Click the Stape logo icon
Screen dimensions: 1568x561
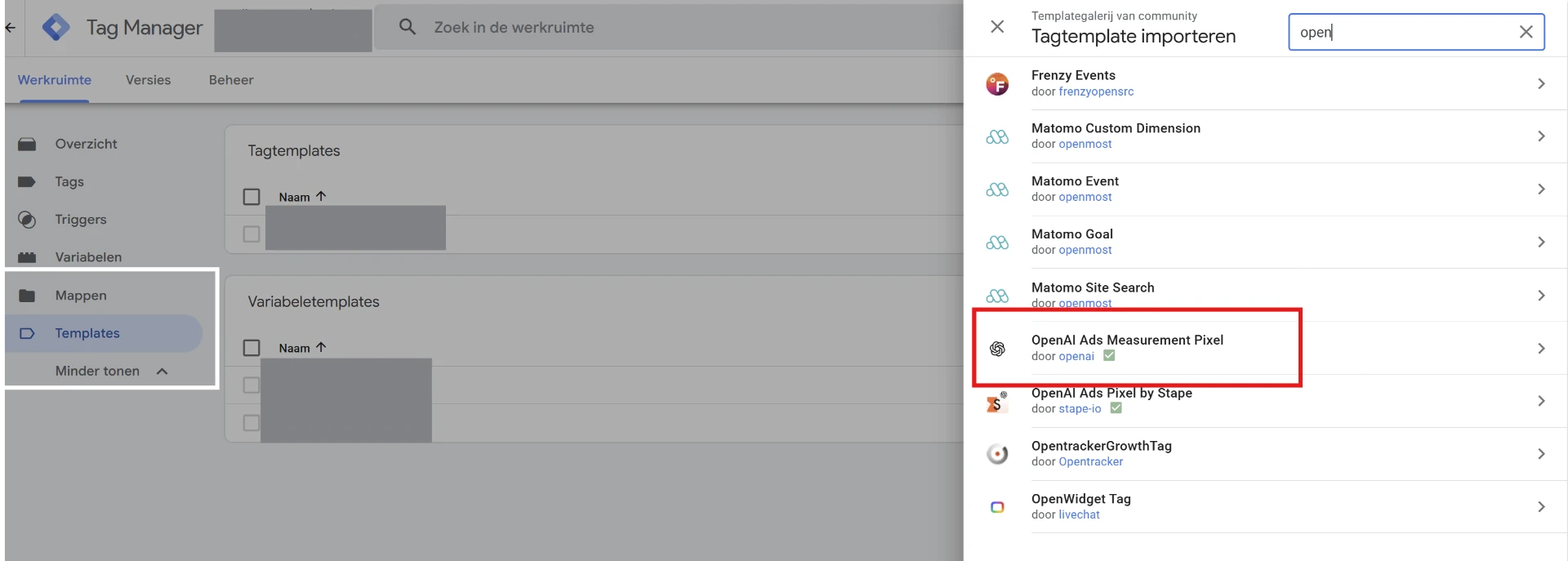[996, 401]
